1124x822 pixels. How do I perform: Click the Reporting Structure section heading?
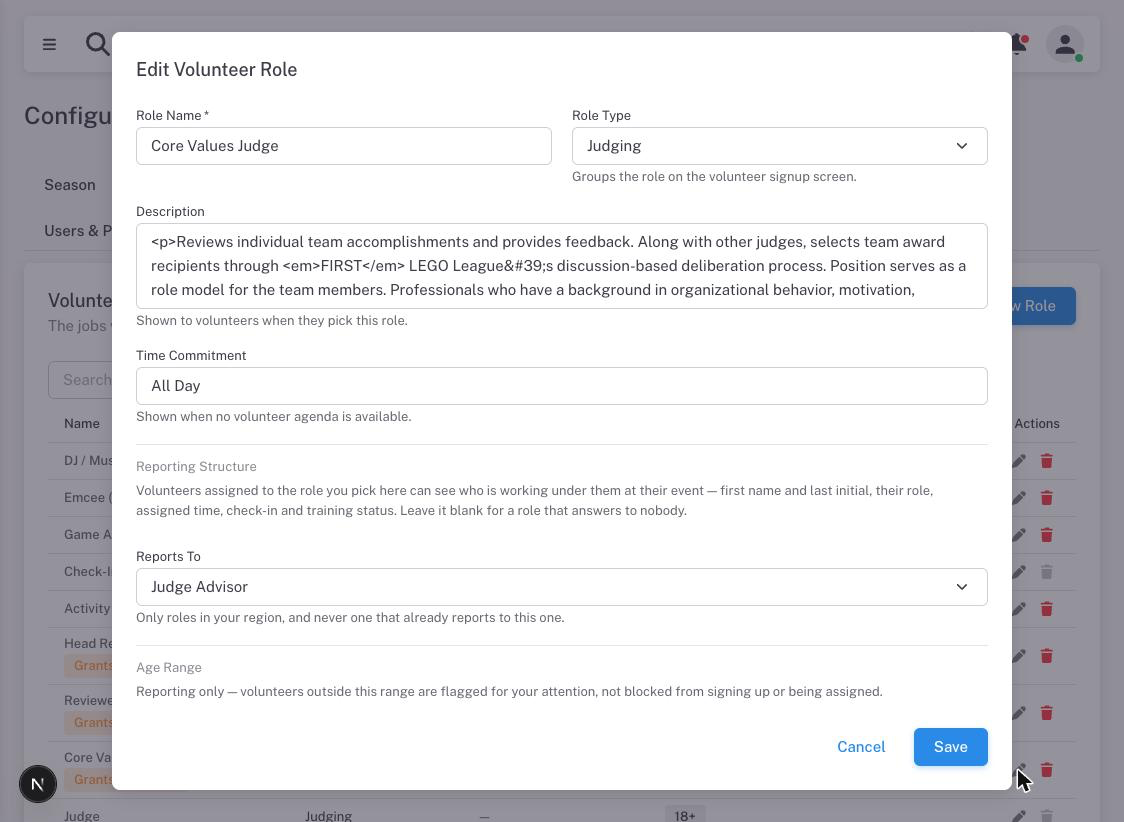196,467
